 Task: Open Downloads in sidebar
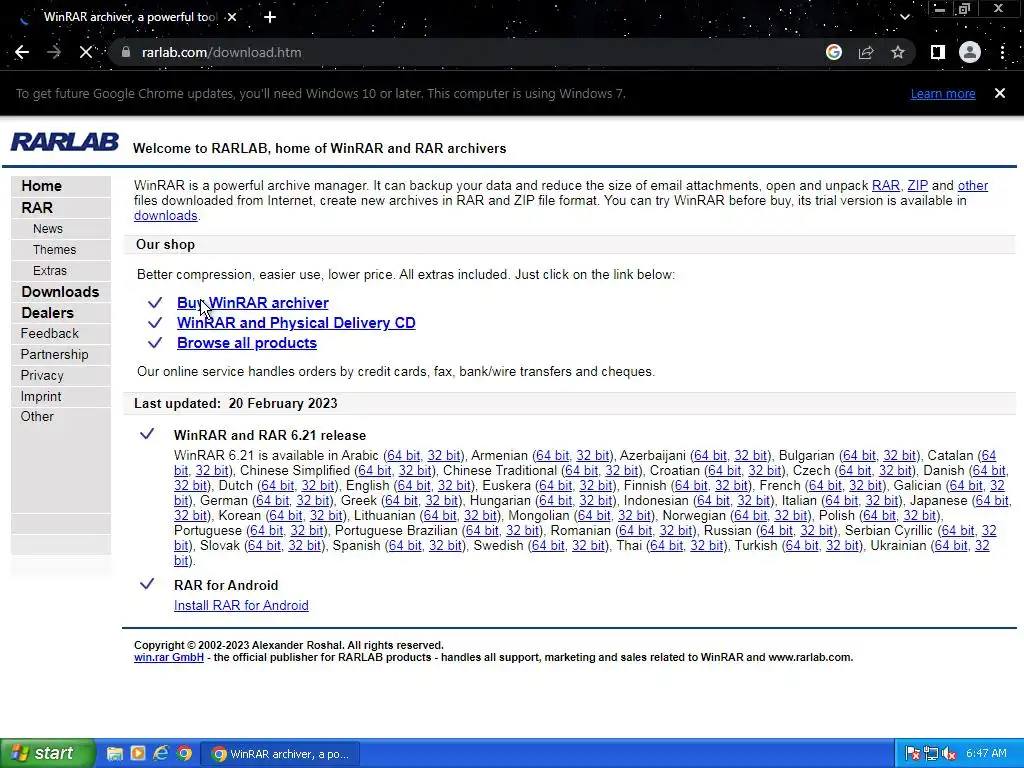click(60, 292)
